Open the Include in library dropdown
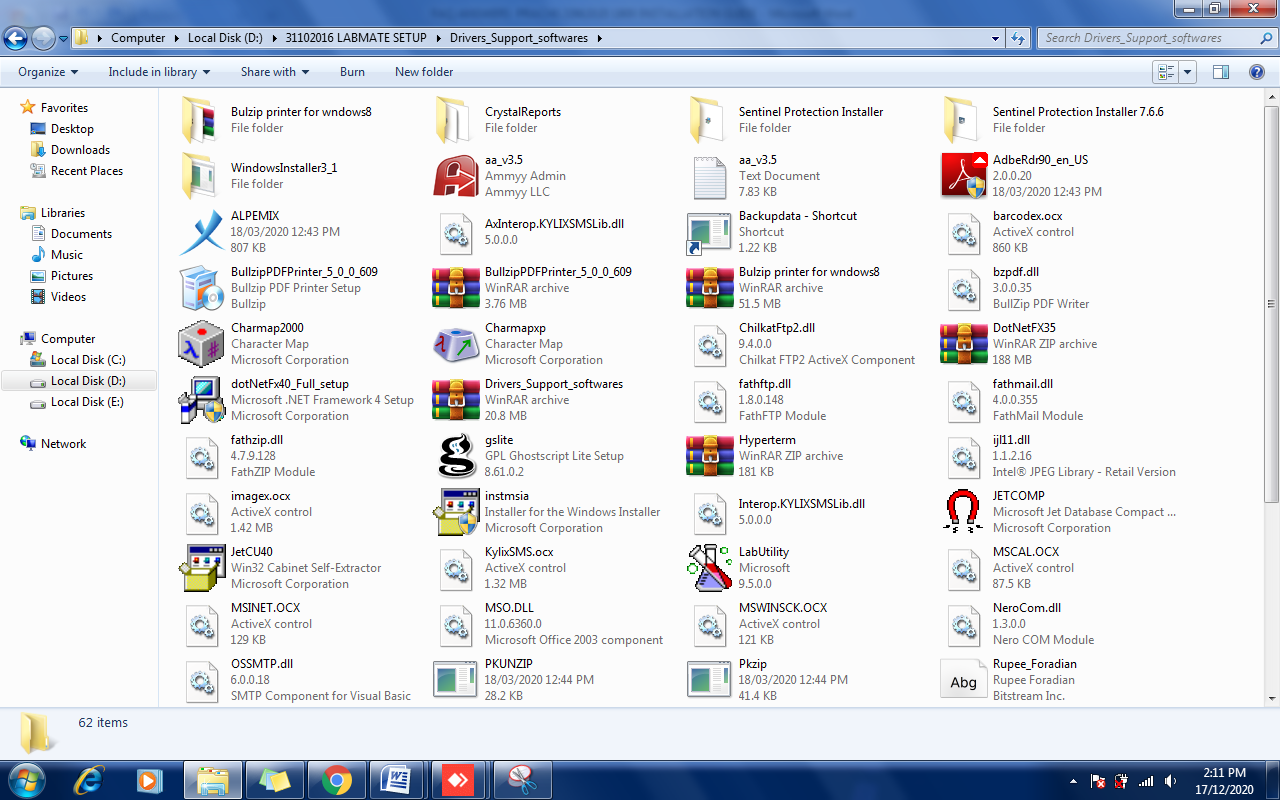Viewport: 1280px width, 800px height. (x=159, y=72)
